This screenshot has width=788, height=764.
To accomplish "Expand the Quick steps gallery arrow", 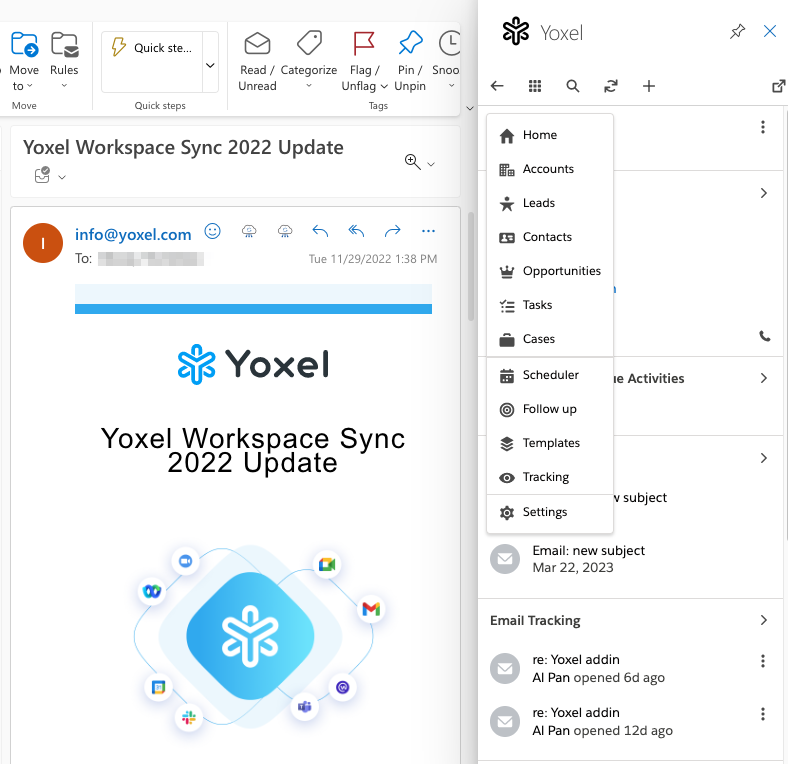I will pos(211,65).
